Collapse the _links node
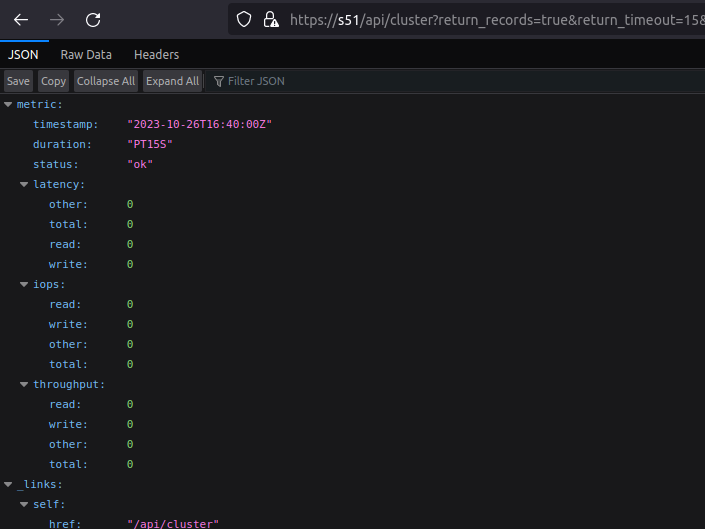Screen dimensions: 705x529 [8, 484]
